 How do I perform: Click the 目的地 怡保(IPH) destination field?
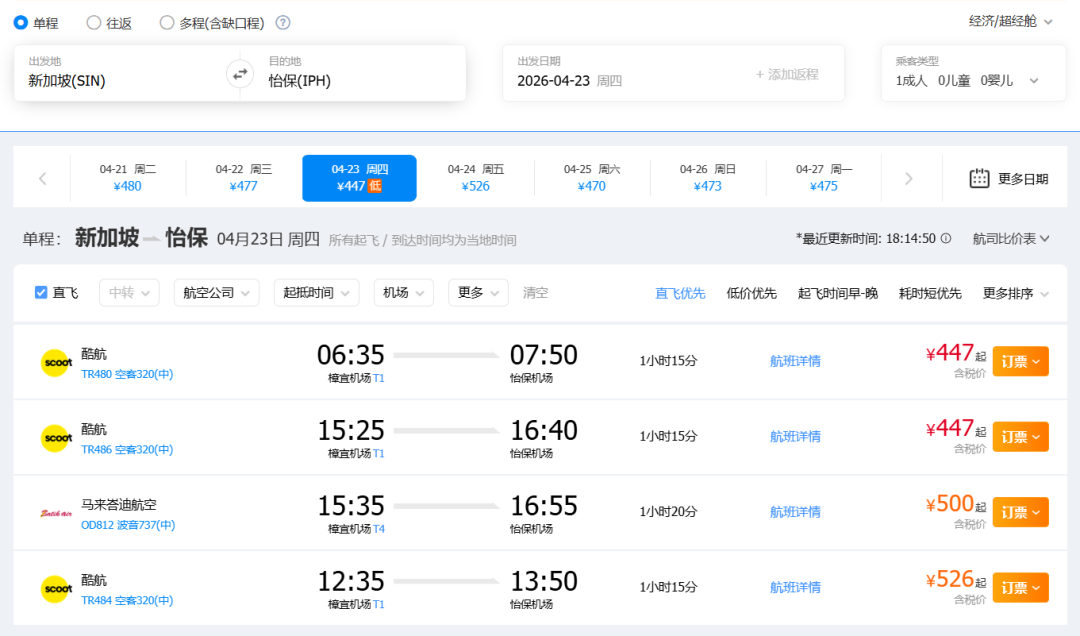click(350, 73)
